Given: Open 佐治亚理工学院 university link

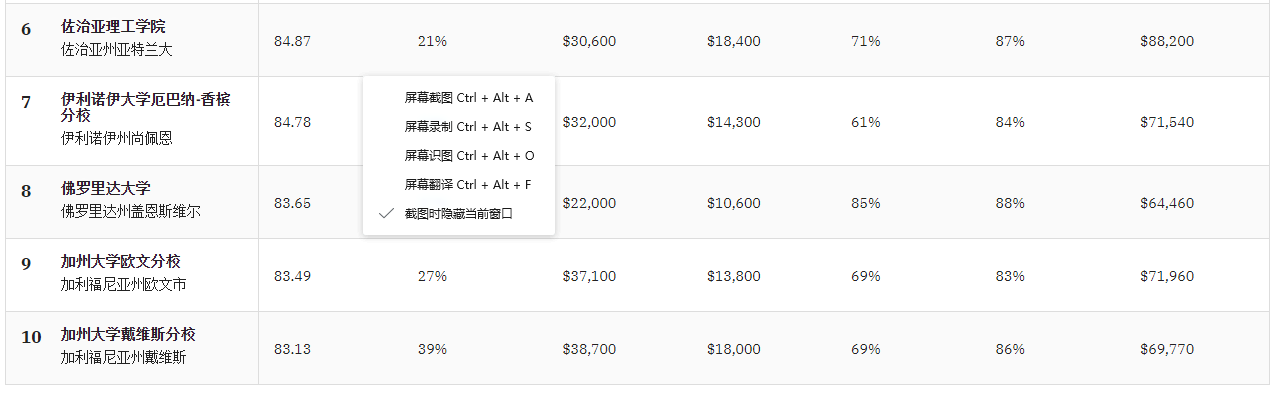Looking at the screenshot, I should [x=113, y=27].
